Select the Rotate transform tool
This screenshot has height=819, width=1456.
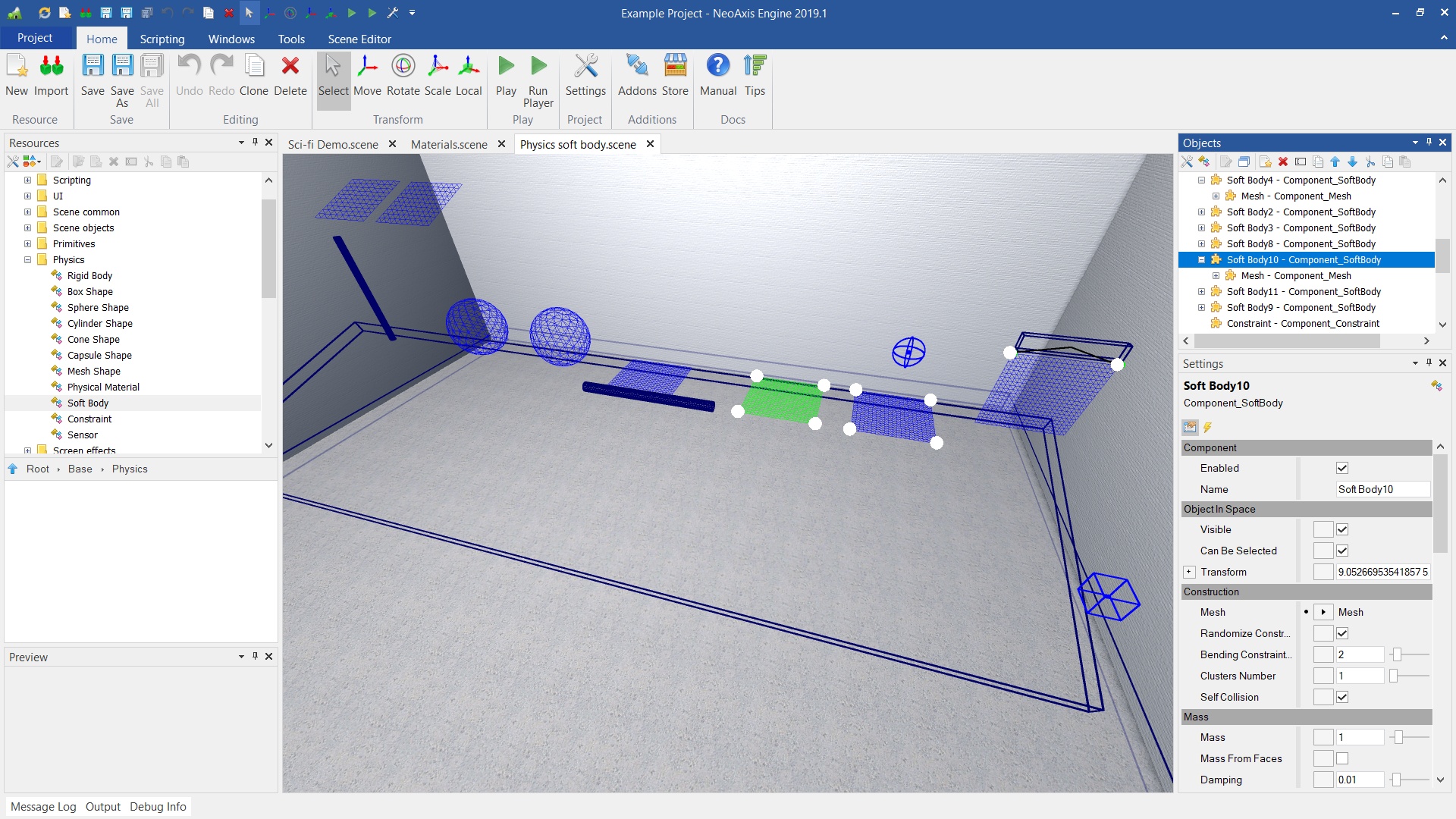click(403, 75)
